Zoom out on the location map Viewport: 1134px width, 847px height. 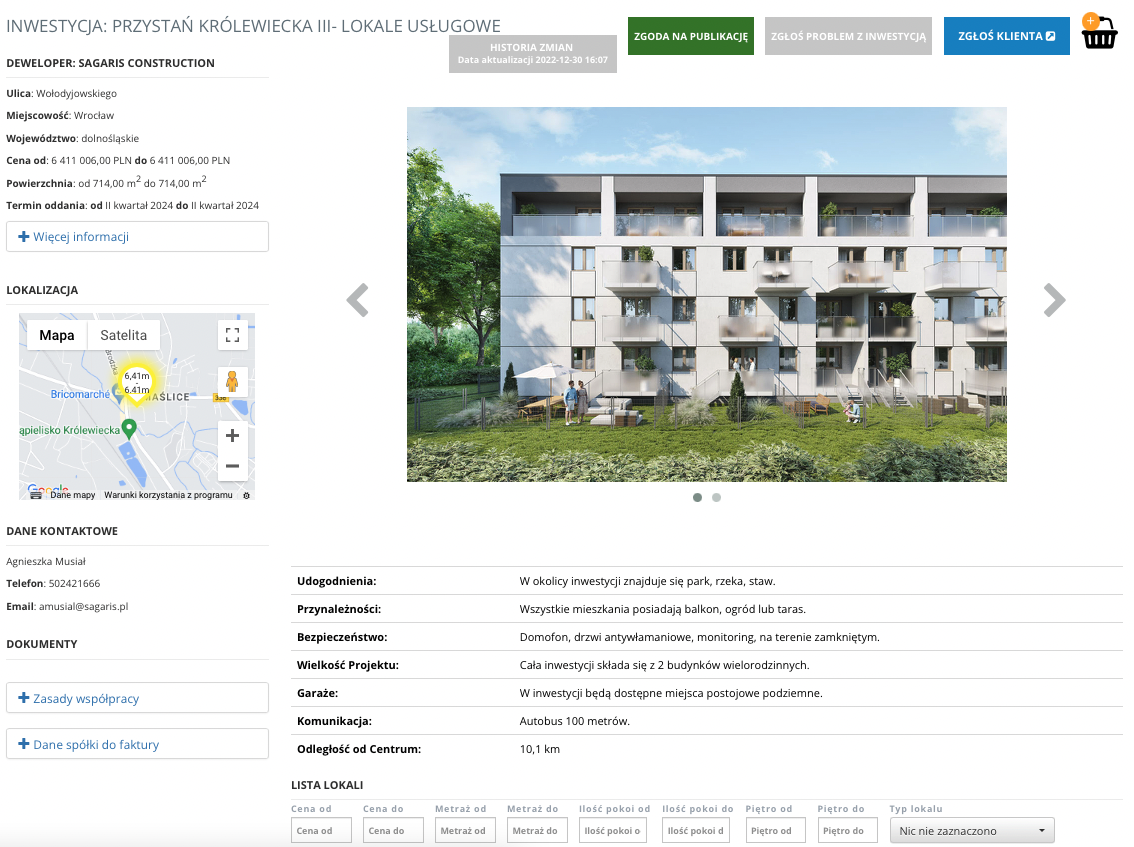tap(232, 466)
